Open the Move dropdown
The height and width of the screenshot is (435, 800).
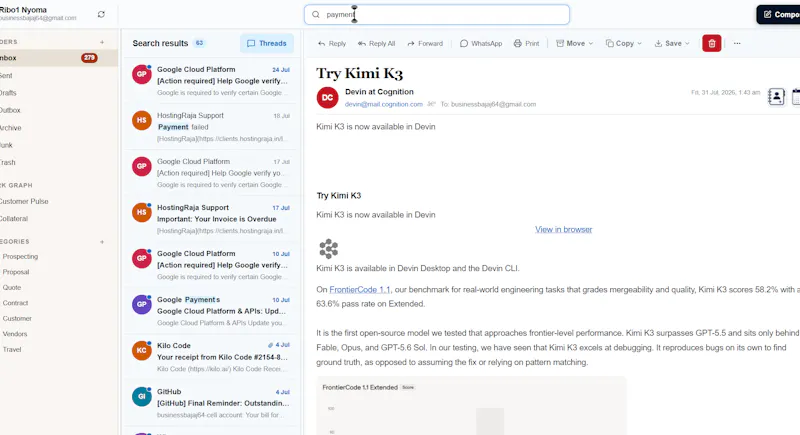point(574,43)
